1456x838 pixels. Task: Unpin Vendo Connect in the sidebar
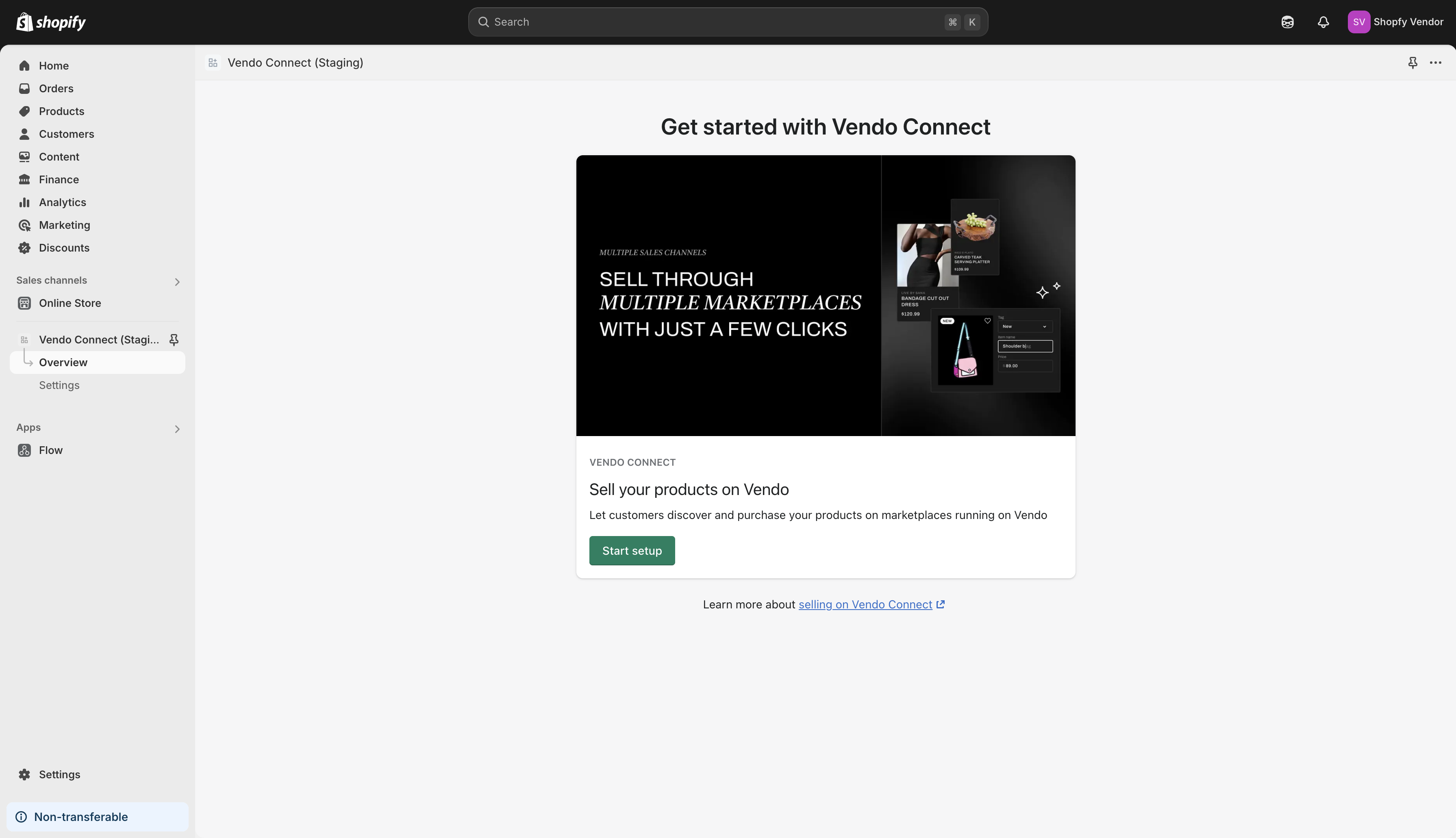point(174,340)
